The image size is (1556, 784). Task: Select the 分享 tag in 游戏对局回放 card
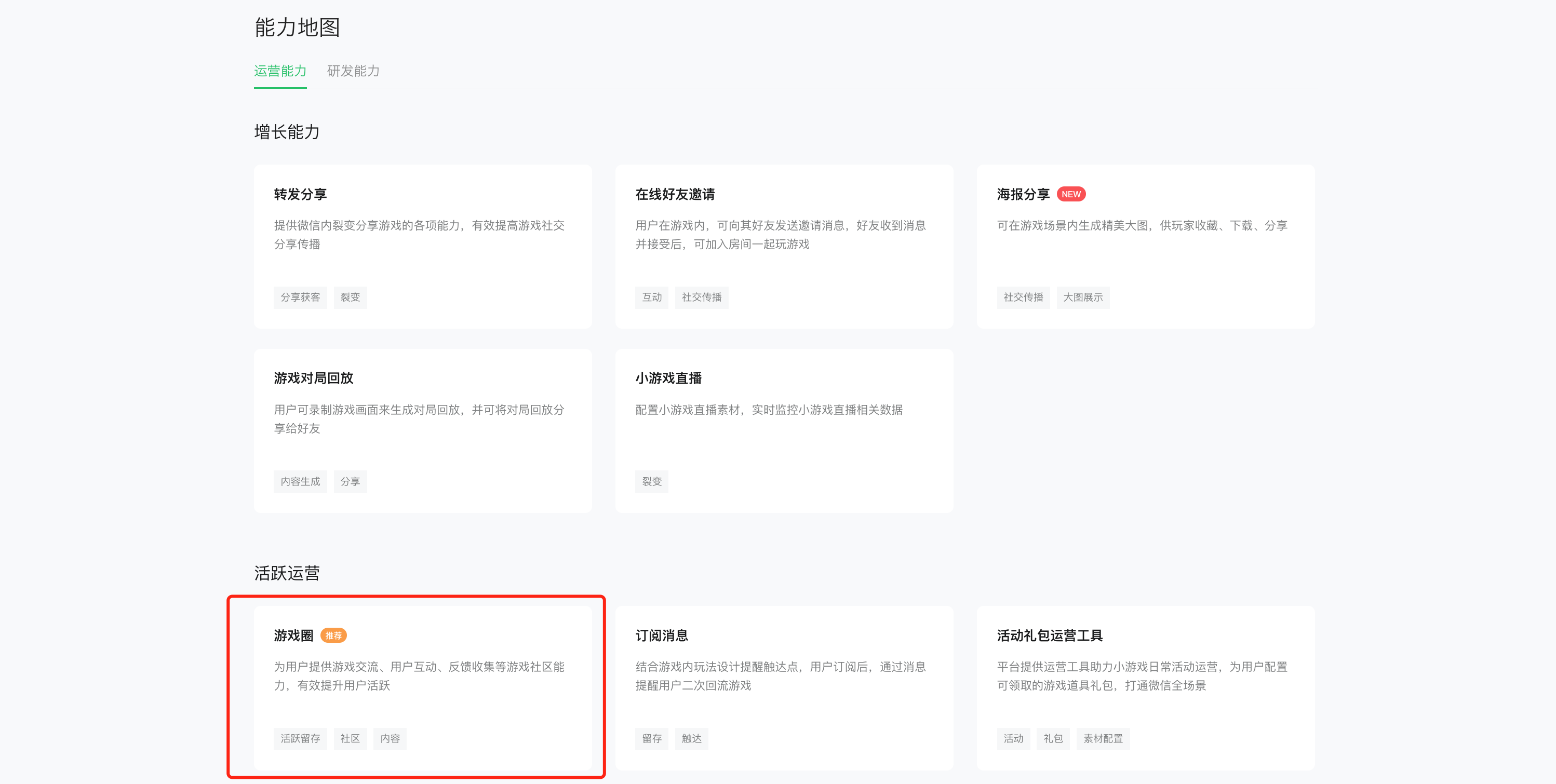351,481
